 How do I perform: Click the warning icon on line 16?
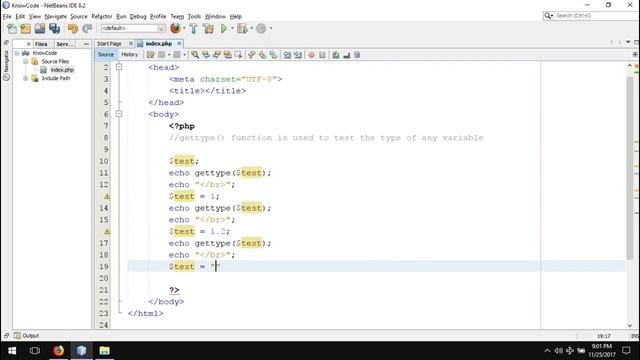107,231
